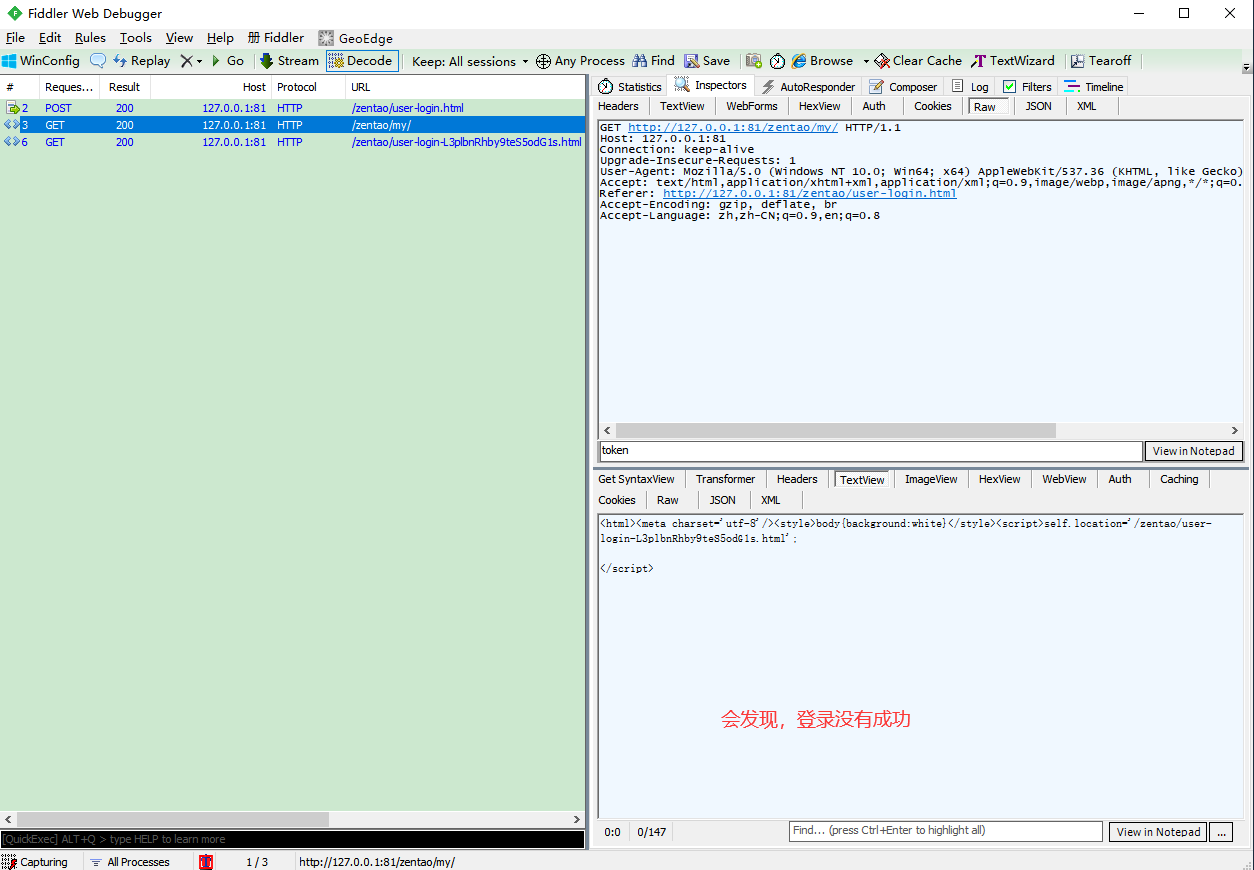Replay the selected session
Screen dimensions: 1254x870
141,61
